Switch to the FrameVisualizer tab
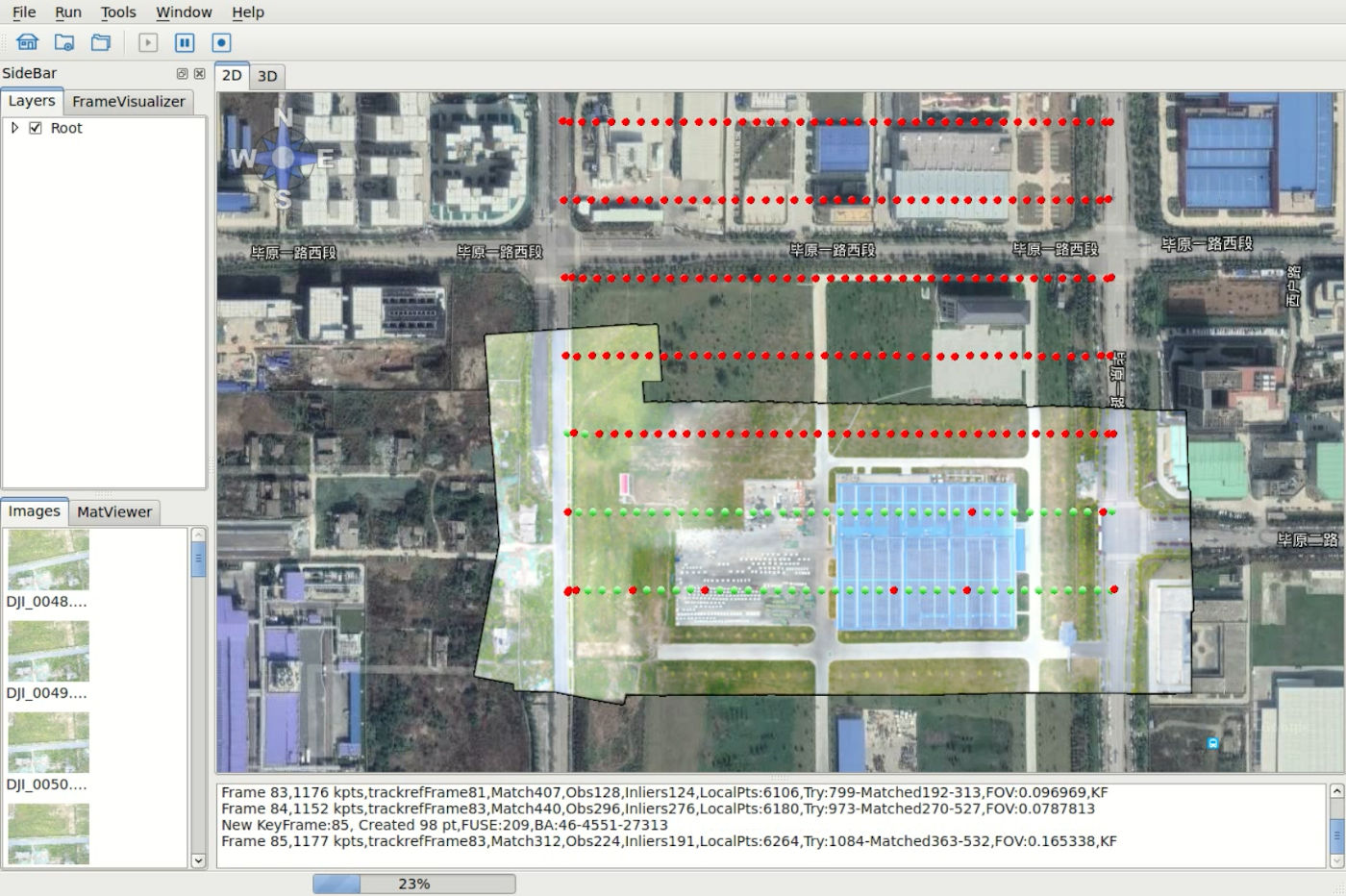 (x=128, y=102)
